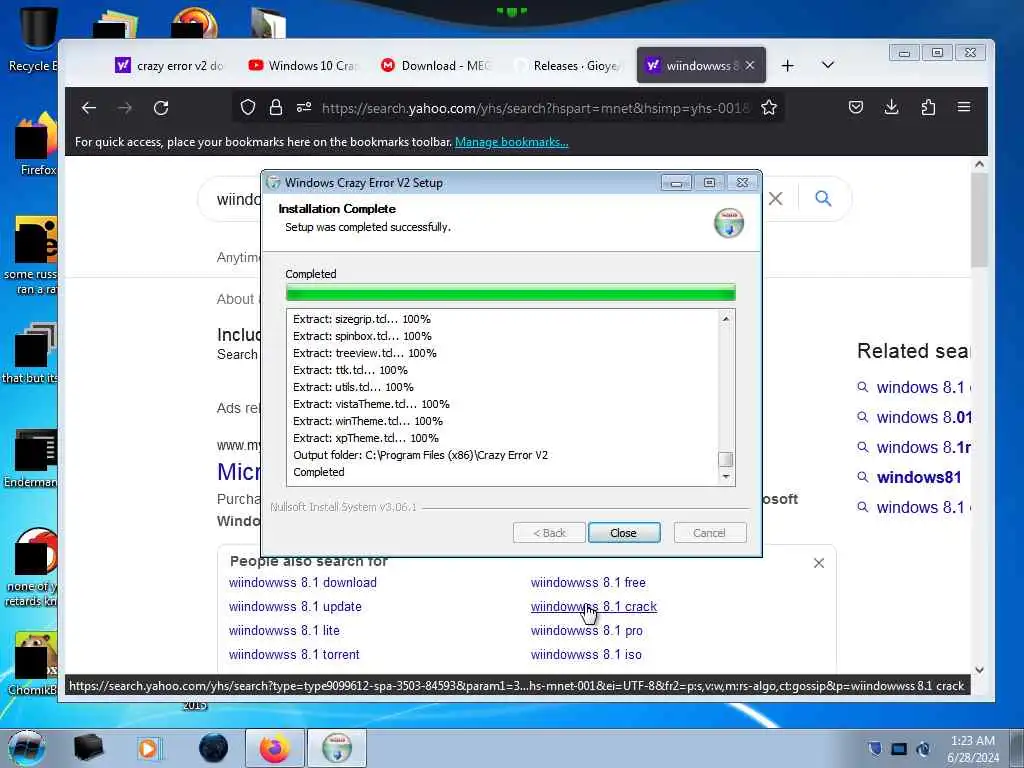Click Close in Crazy Error V2 Setup
Screen dimensions: 1024x768
click(624, 533)
